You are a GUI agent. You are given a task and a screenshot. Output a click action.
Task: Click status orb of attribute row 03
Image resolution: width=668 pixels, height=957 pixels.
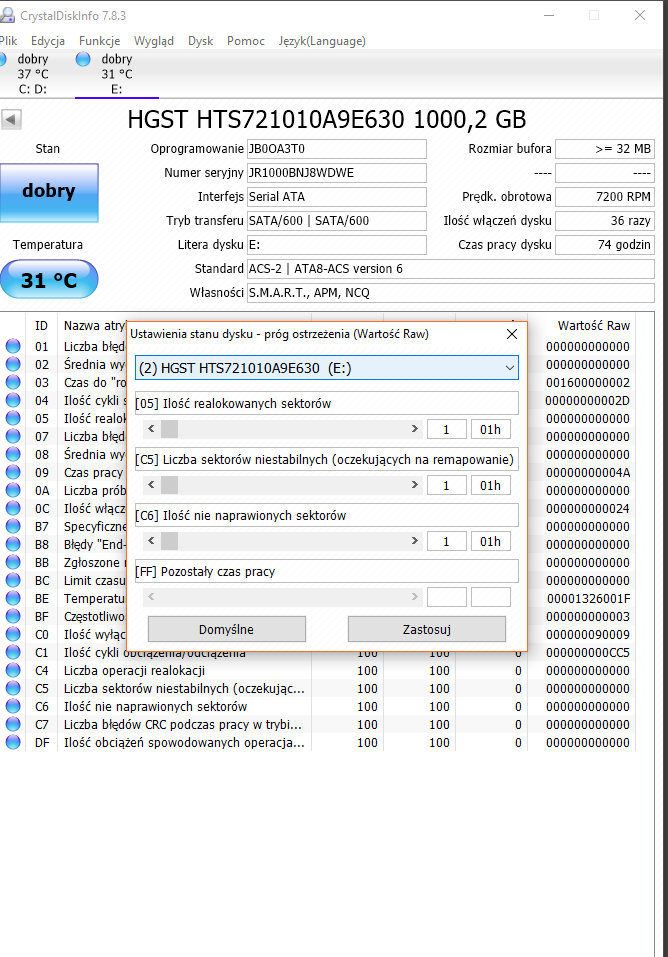pyautogui.click(x=13, y=383)
